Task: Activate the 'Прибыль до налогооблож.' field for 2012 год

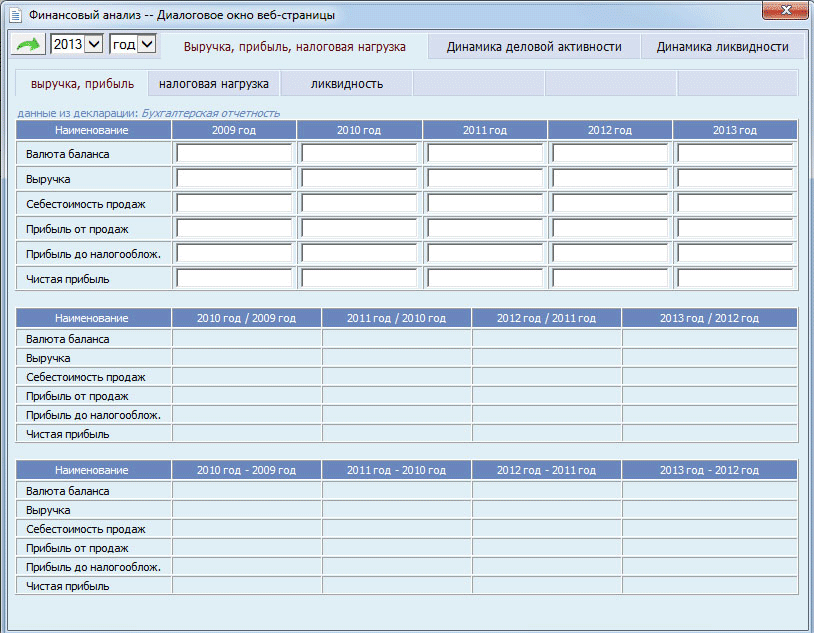Action: 610,253
